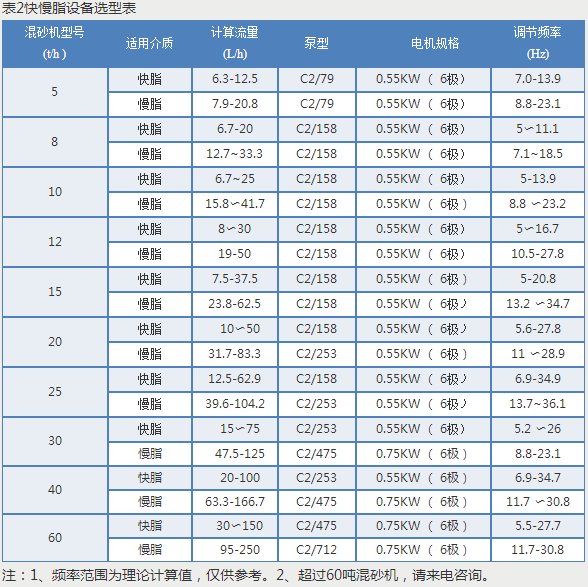Click the table title 表2快慢脂设备选型表

point(69,8)
